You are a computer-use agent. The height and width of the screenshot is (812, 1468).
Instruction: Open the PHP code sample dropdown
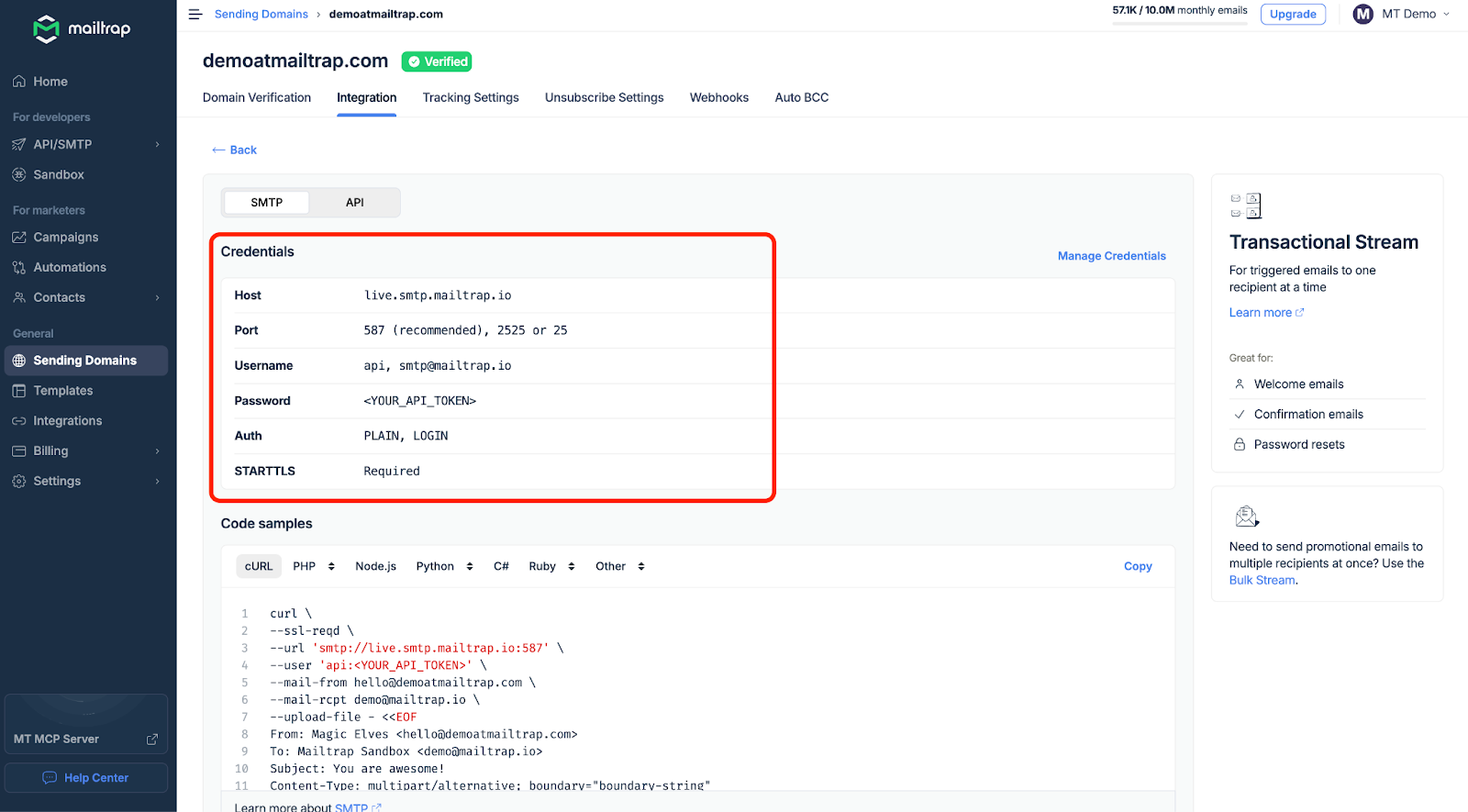[314, 566]
